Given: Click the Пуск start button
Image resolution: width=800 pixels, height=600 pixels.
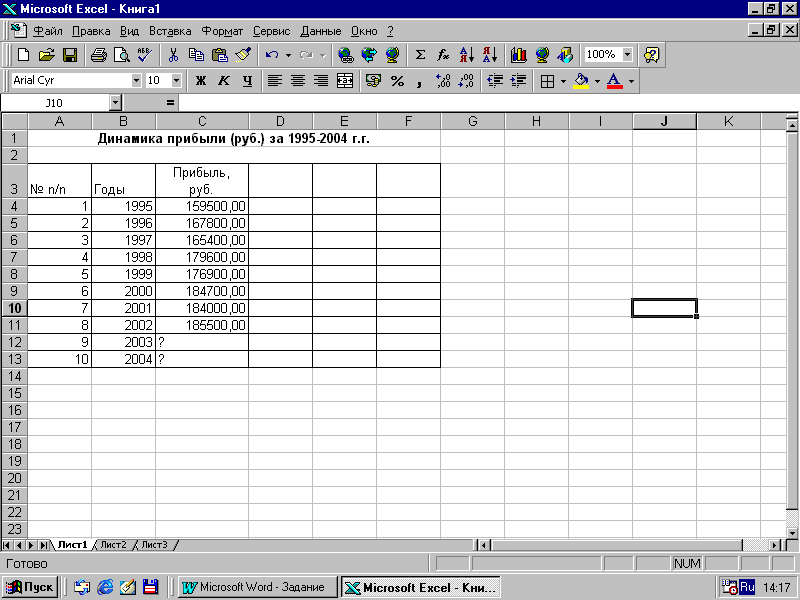Looking at the screenshot, I should click(x=31, y=587).
